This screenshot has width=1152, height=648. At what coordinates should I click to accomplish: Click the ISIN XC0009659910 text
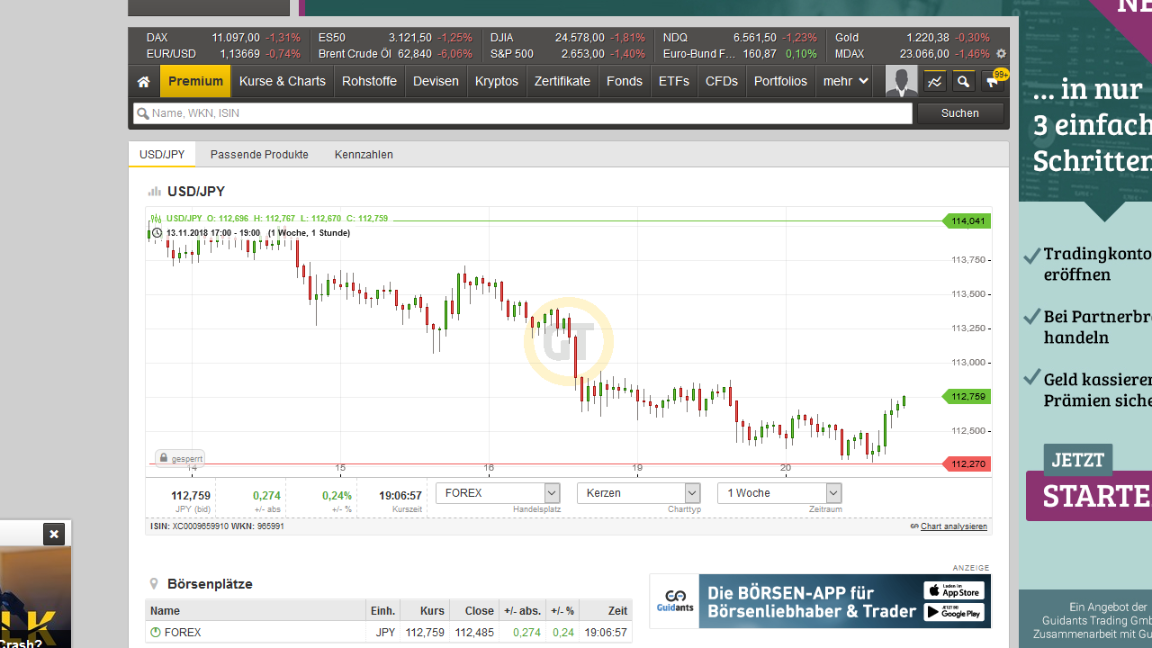pyautogui.click(x=190, y=526)
